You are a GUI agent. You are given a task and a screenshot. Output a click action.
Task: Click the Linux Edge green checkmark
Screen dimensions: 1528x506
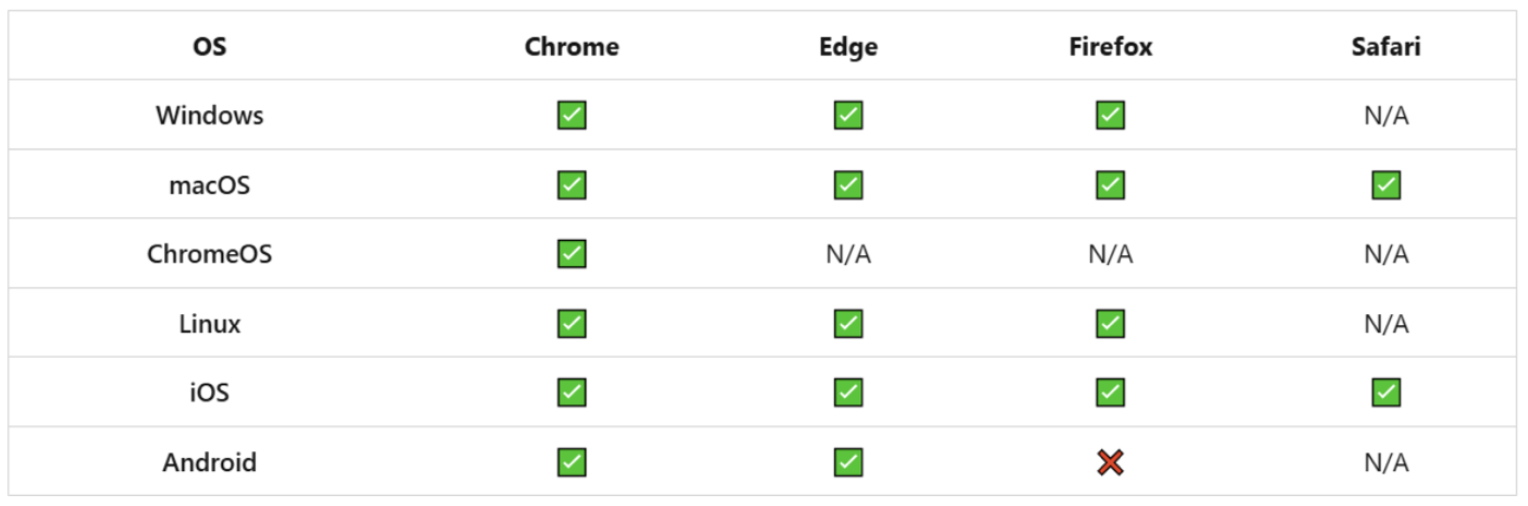tap(848, 324)
